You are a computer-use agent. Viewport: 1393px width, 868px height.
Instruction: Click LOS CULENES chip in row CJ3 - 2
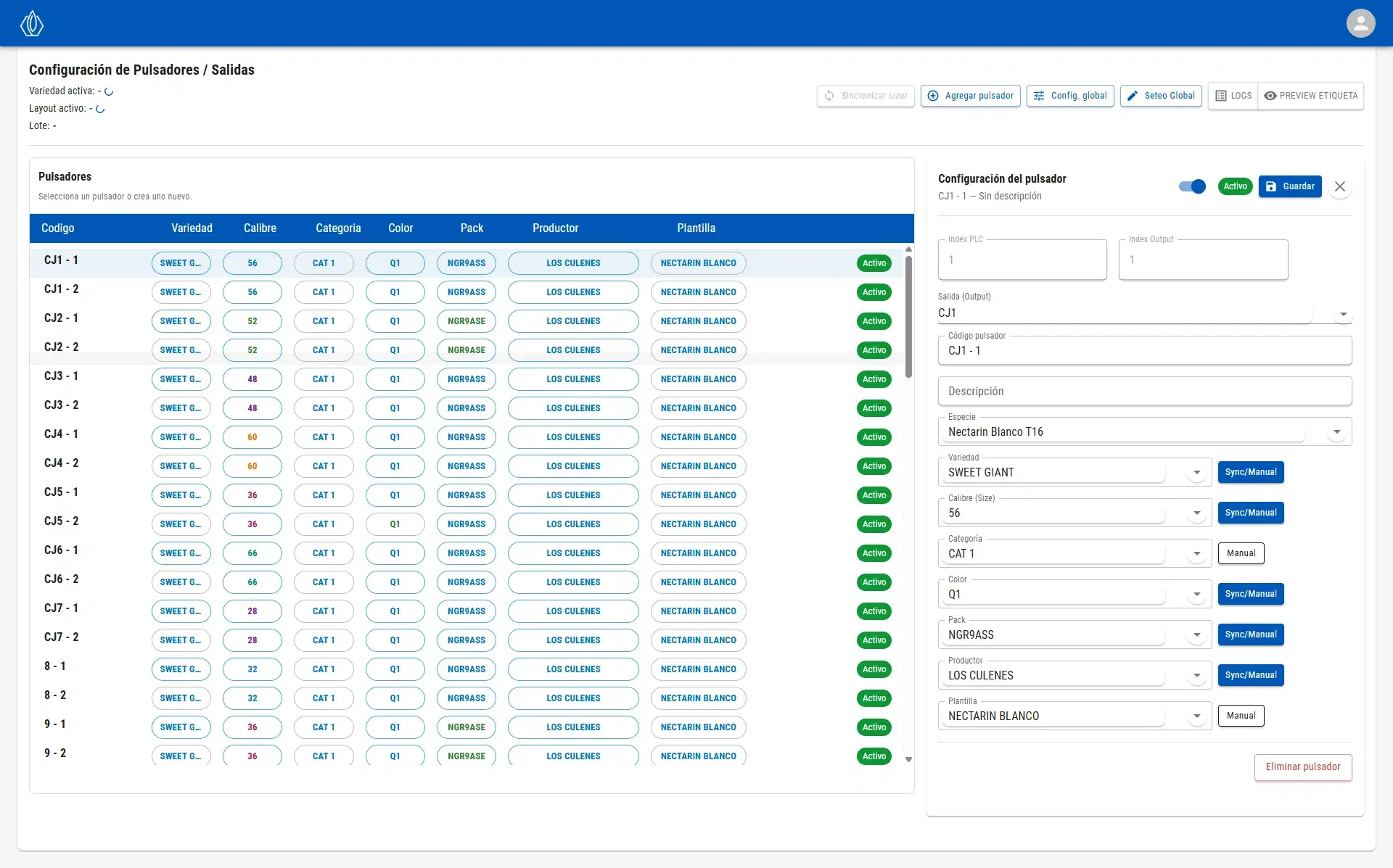coord(573,408)
